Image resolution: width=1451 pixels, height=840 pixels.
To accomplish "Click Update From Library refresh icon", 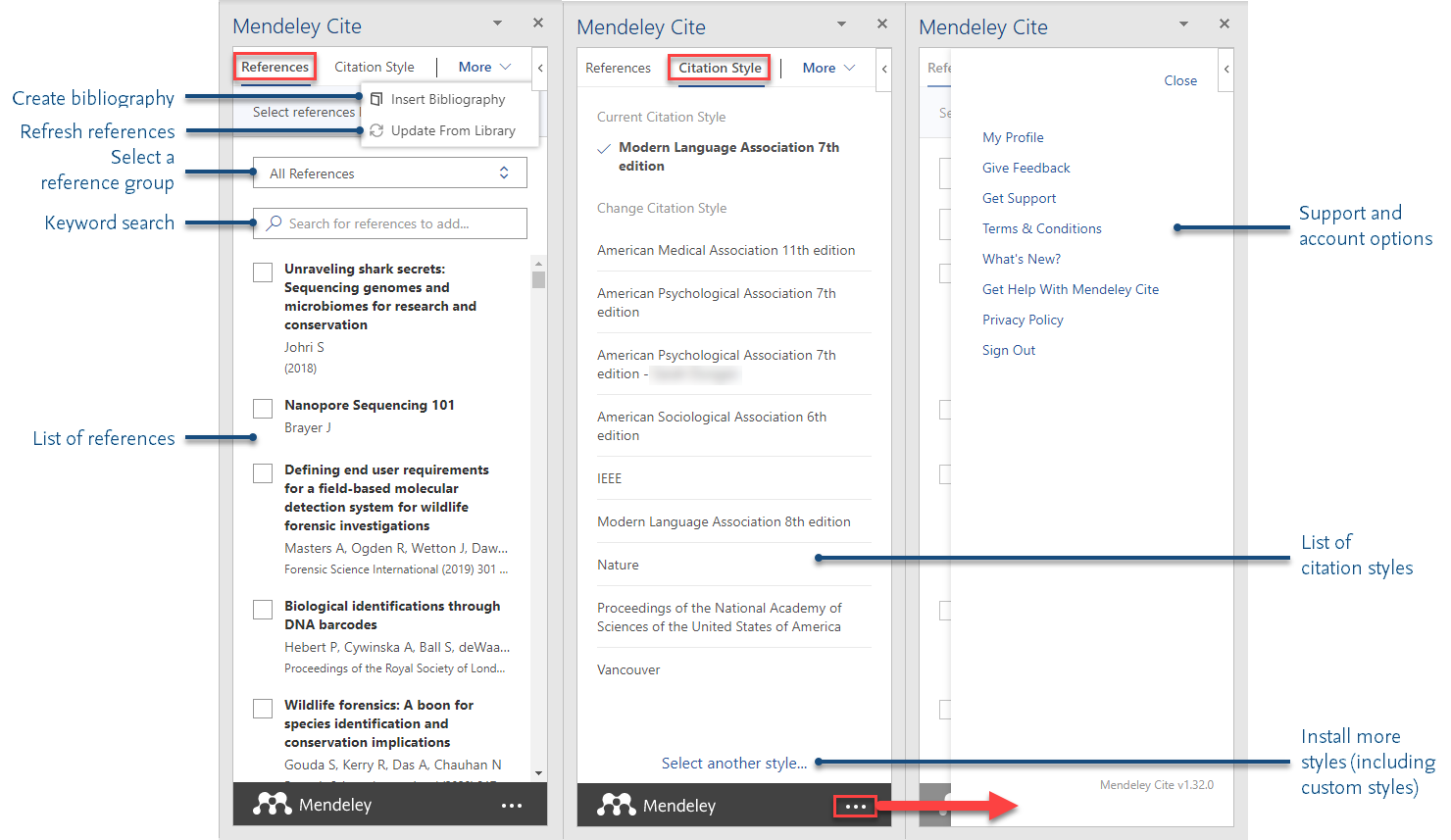I will click(376, 130).
